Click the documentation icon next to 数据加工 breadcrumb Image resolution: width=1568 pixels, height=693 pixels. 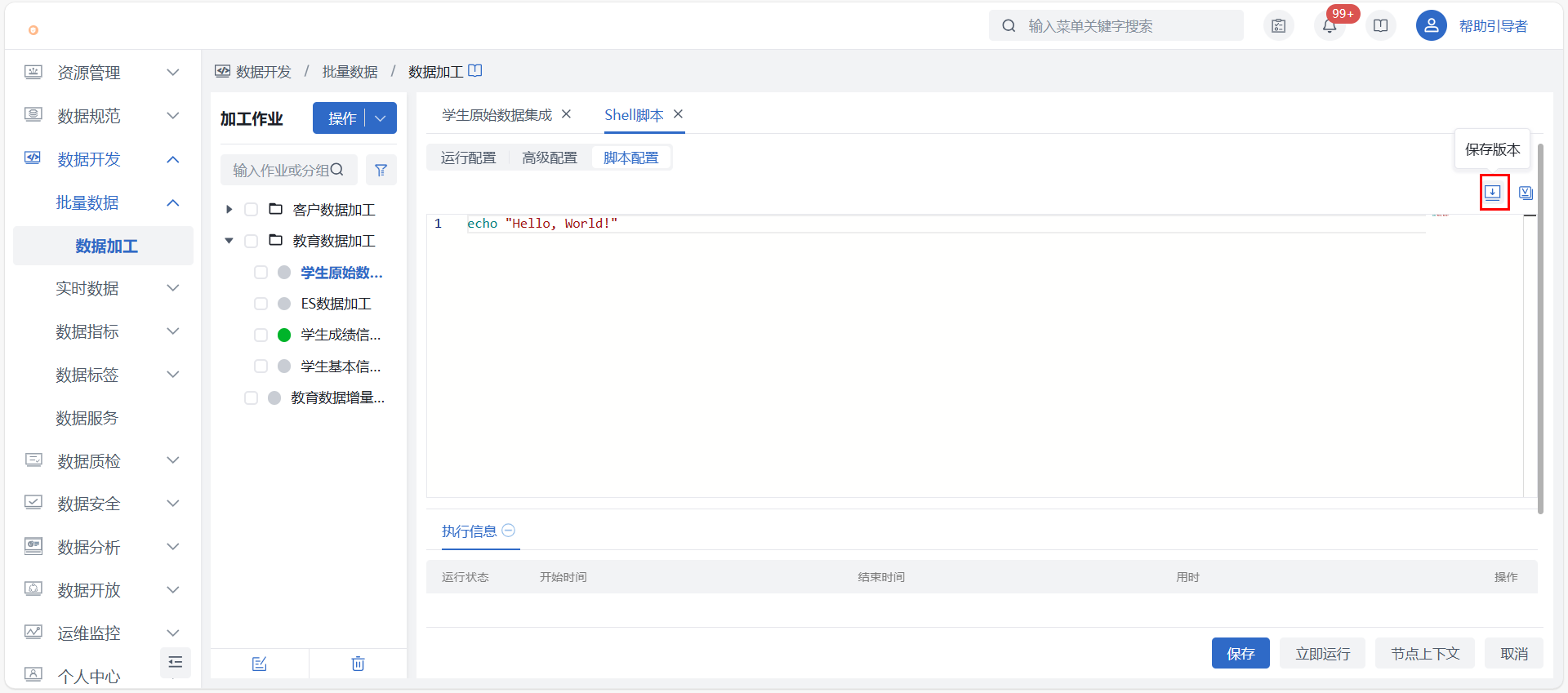475,71
